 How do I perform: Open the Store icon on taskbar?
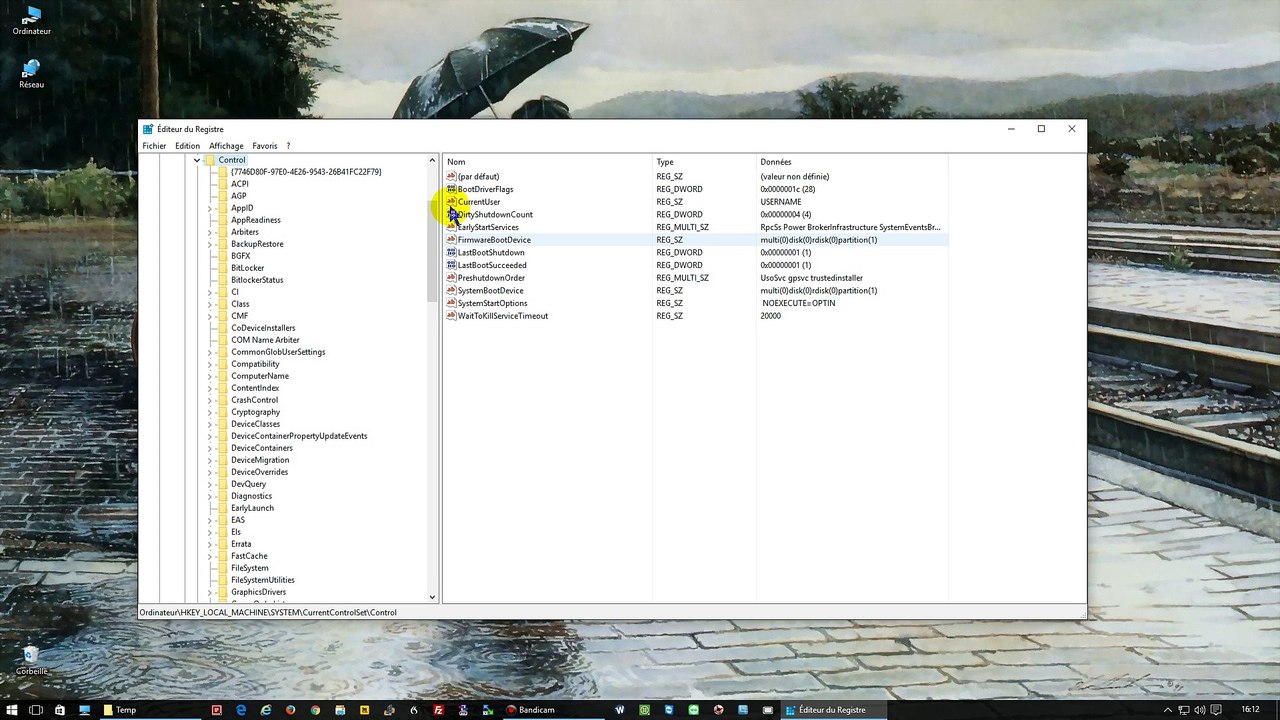point(60,710)
